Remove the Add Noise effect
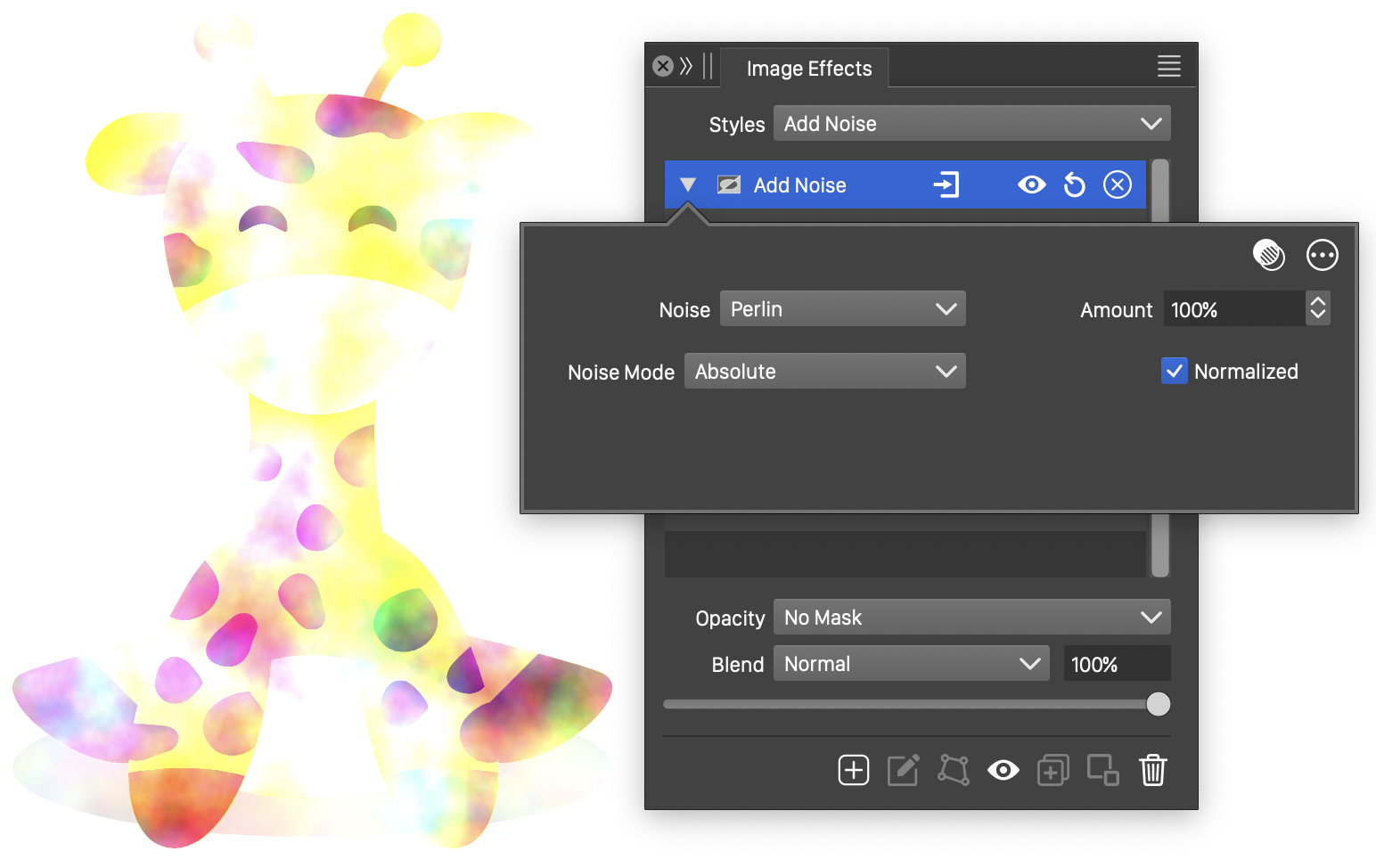 pyautogui.click(x=1117, y=185)
